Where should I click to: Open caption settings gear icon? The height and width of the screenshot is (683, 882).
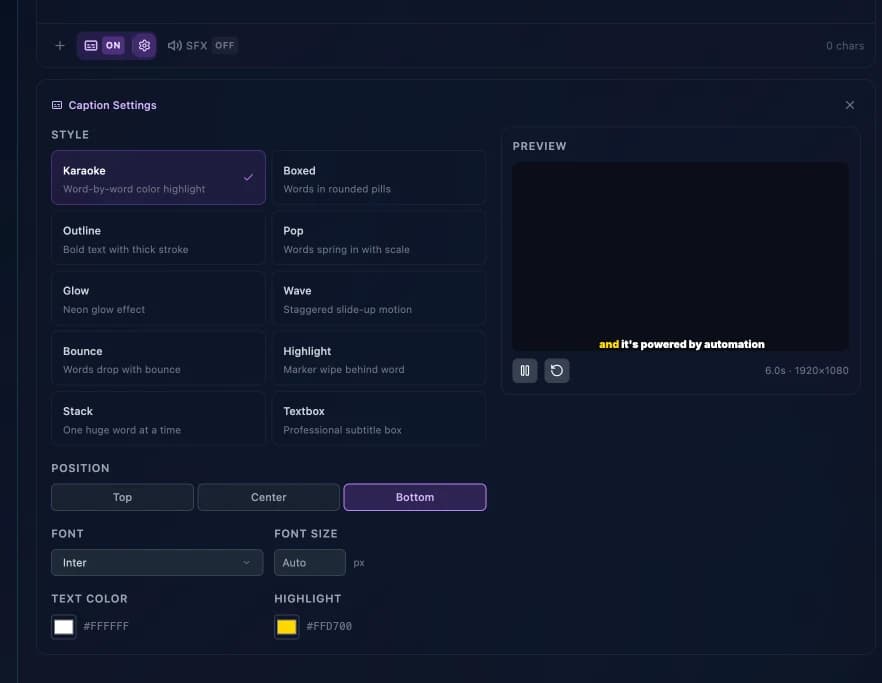pos(144,46)
